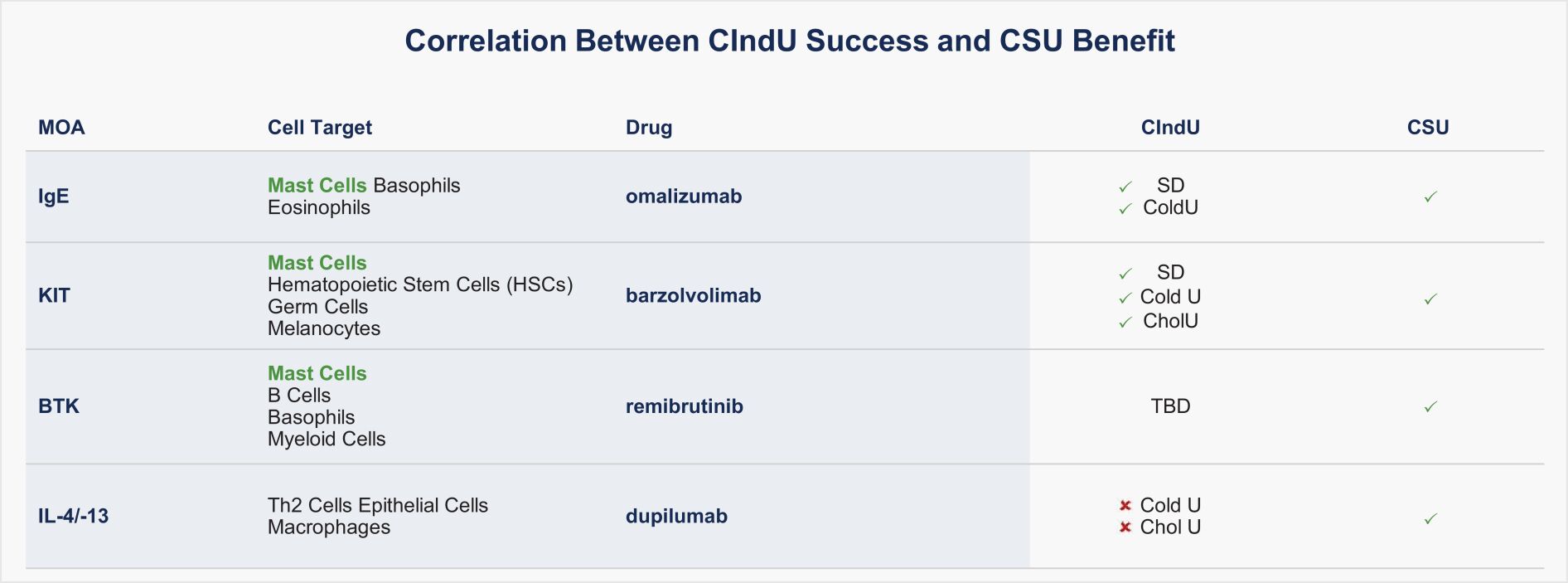1568x583 pixels.
Task: Click the TBD text in the BTK row
Action: click(x=1170, y=406)
